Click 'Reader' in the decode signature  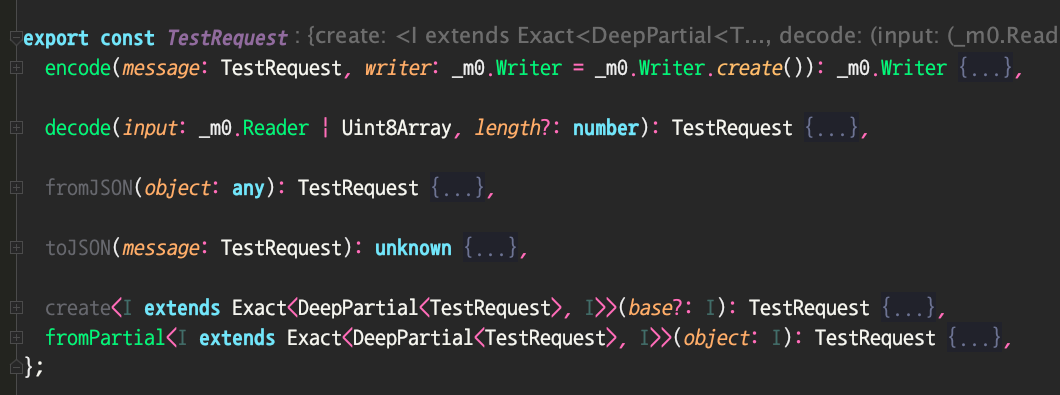tap(276, 128)
